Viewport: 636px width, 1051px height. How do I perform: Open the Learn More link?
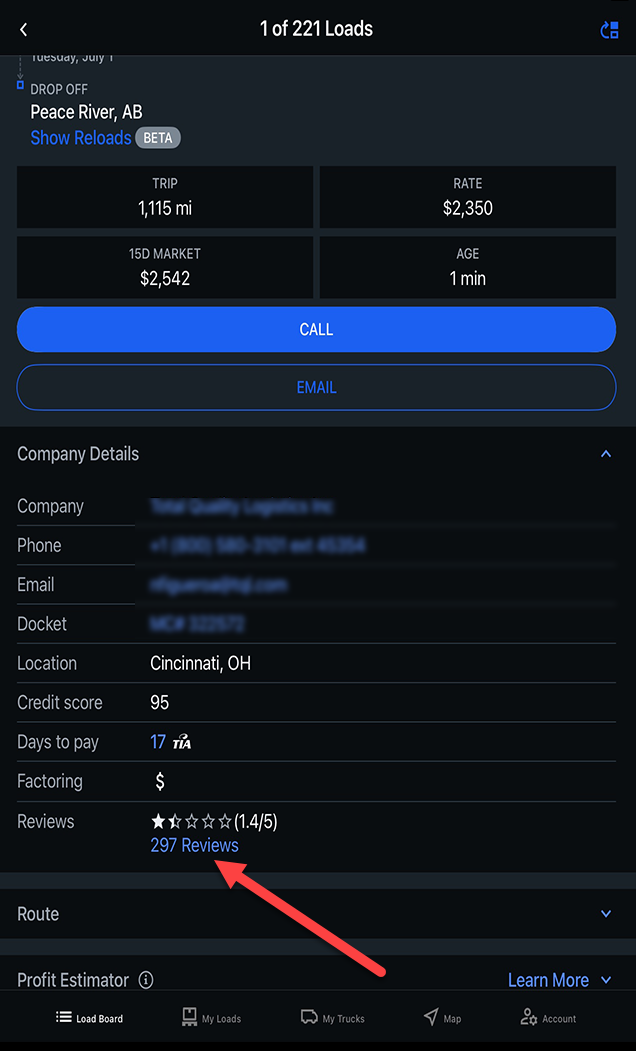tap(548, 980)
